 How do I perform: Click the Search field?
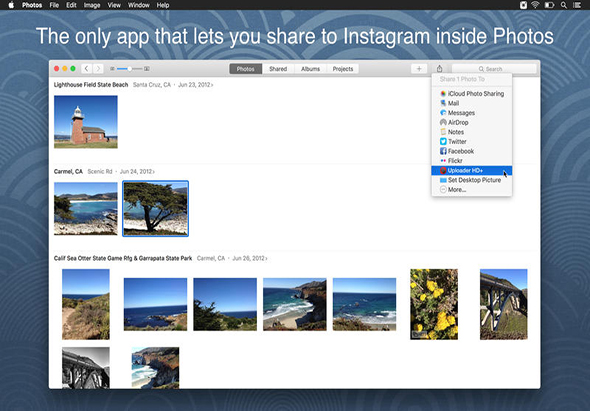tap(494, 69)
